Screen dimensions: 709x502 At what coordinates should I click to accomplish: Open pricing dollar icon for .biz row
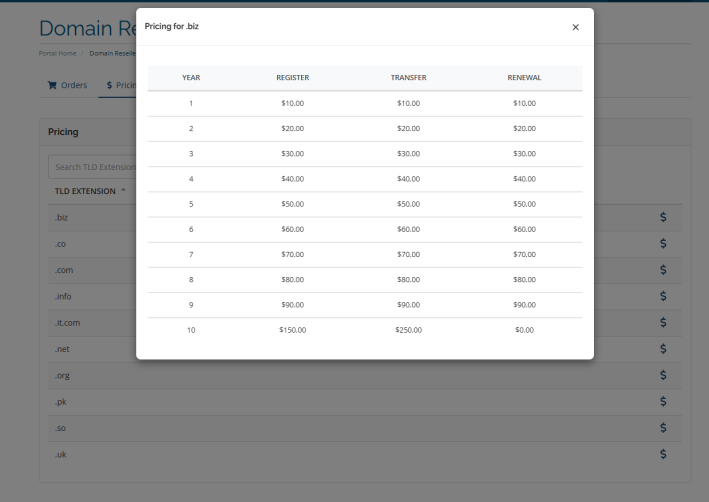click(x=663, y=217)
